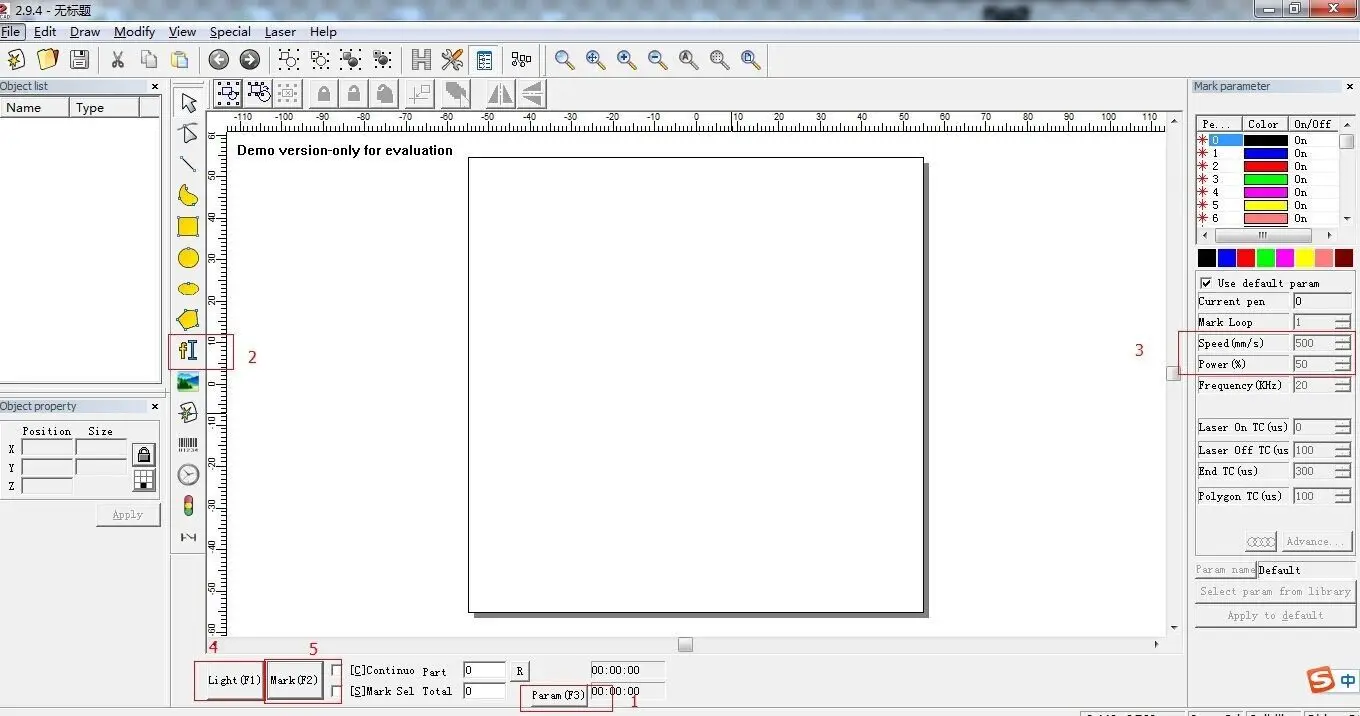The image size is (1360, 716).
Task: Select the timer clock tool
Action: click(188, 475)
